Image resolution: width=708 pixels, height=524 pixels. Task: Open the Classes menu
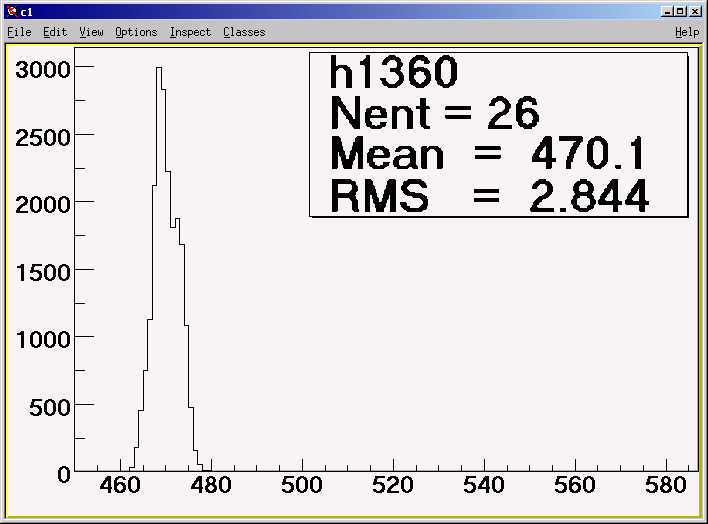tap(244, 32)
